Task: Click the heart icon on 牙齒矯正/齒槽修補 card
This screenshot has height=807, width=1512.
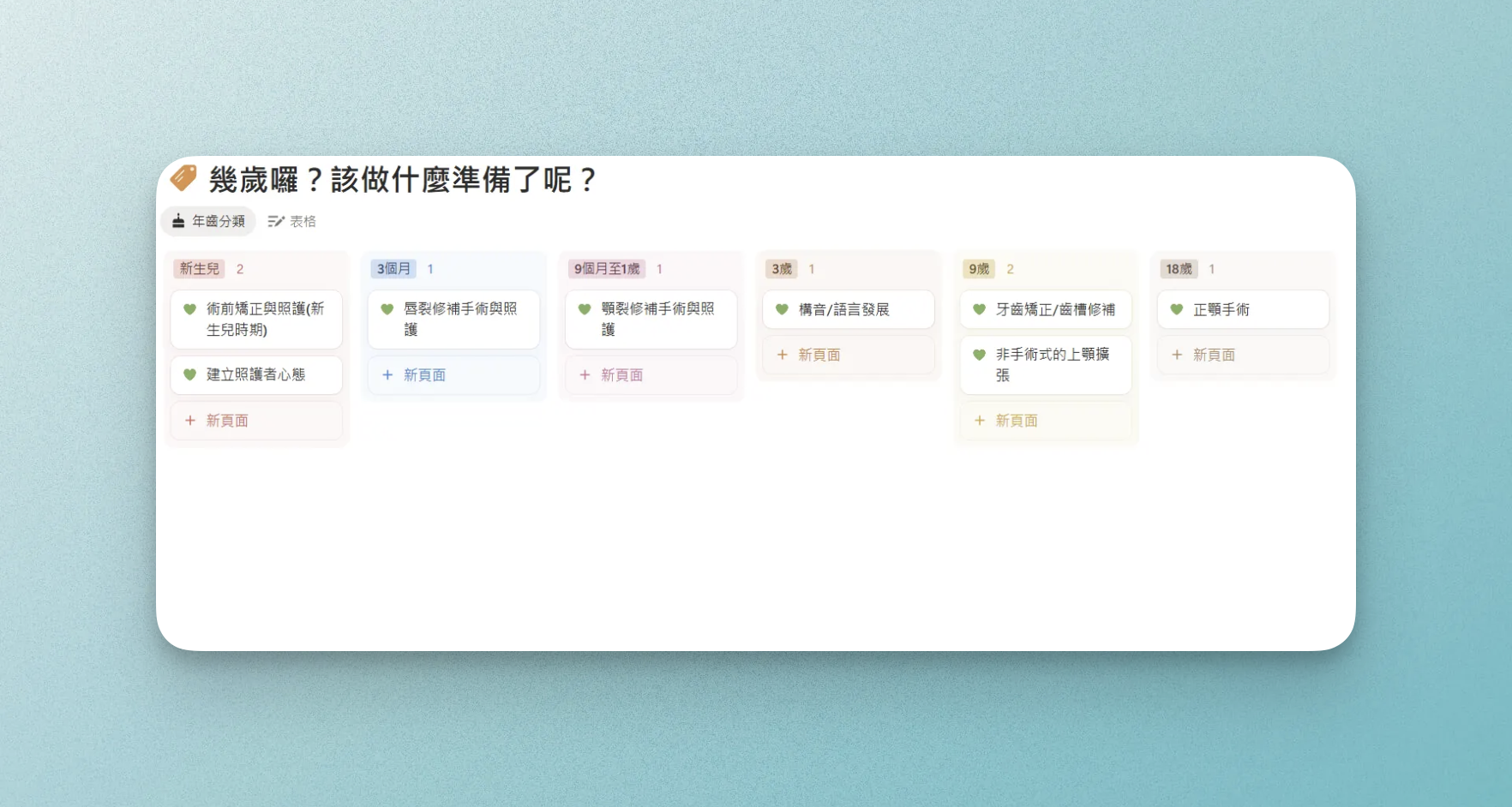Action: pyautogui.click(x=979, y=309)
